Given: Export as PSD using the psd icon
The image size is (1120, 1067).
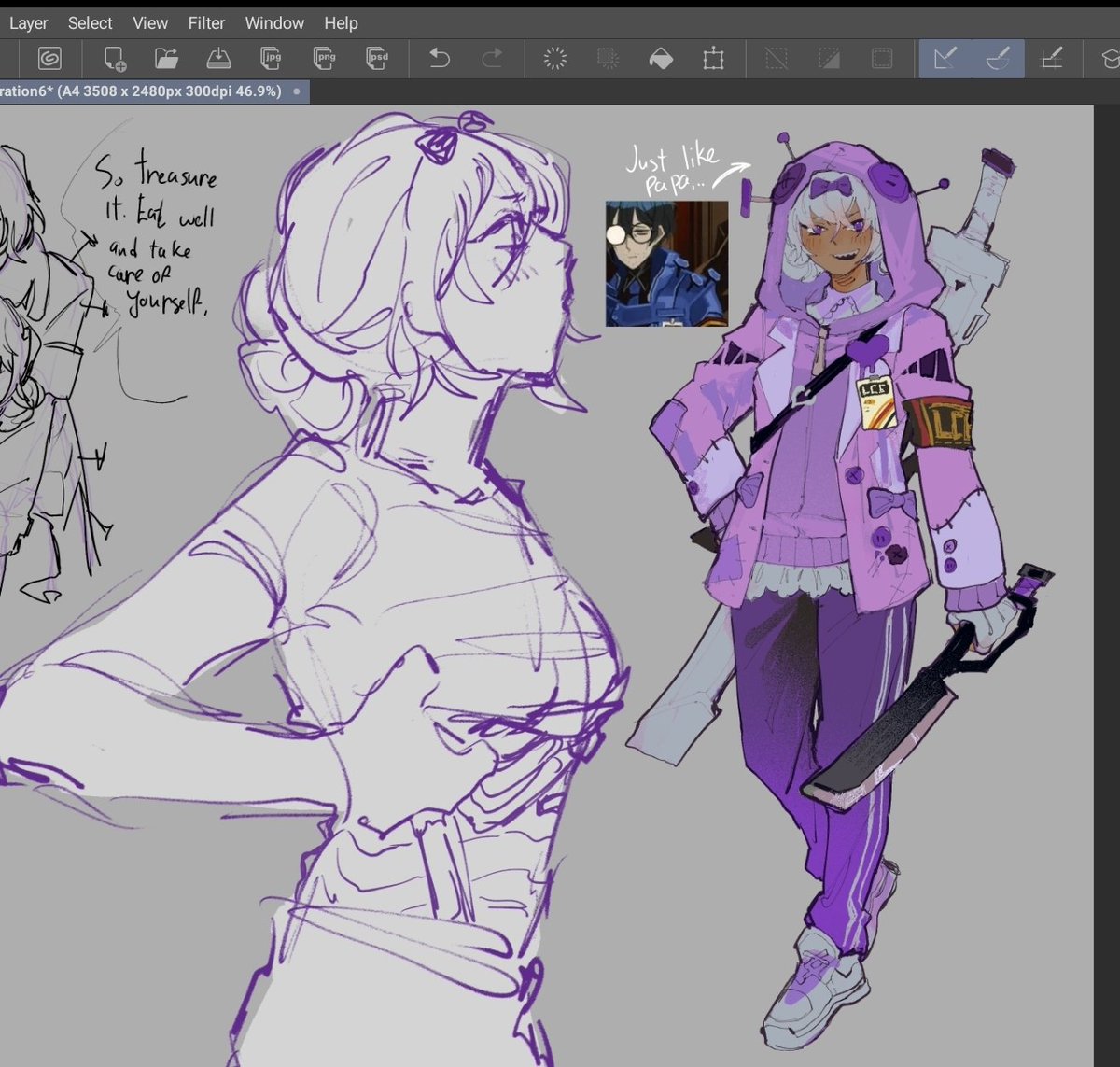Looking at the screenshot, I should (377, 59).
